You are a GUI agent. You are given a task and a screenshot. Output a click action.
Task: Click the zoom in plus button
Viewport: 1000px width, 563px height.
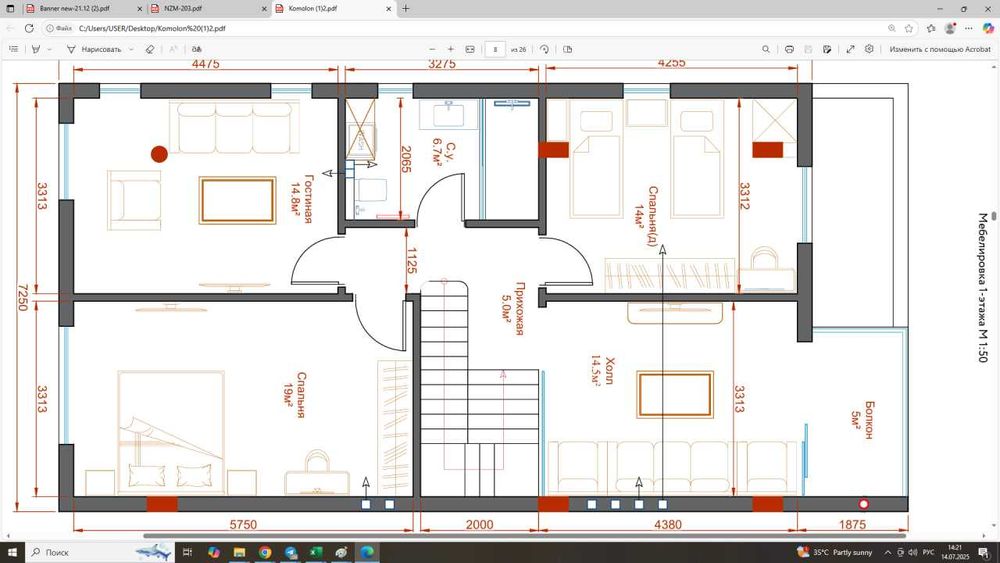(x=451, y=48)
